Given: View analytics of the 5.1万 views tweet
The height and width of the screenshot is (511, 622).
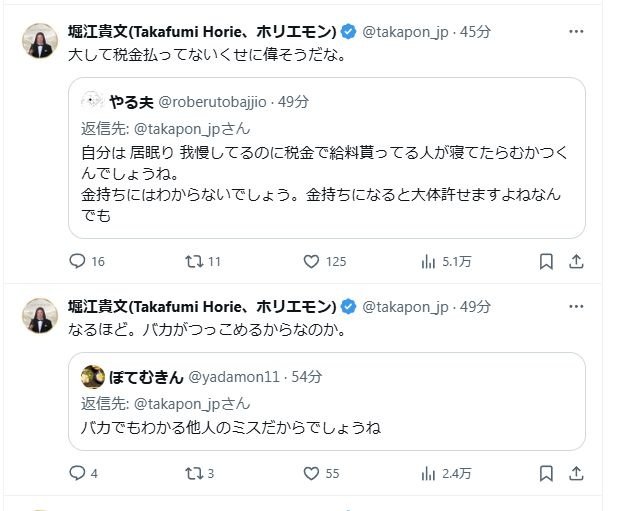Looking at the screenshot, I should (430, 262).
